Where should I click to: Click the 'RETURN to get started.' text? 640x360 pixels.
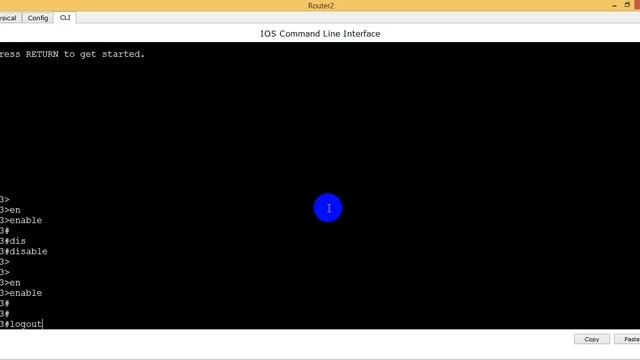point(85,54)
